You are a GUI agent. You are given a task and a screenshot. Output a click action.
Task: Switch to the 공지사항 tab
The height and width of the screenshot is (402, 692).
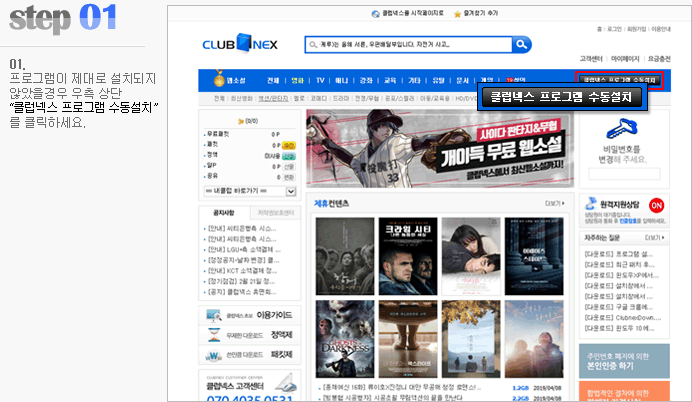point(224,213)
